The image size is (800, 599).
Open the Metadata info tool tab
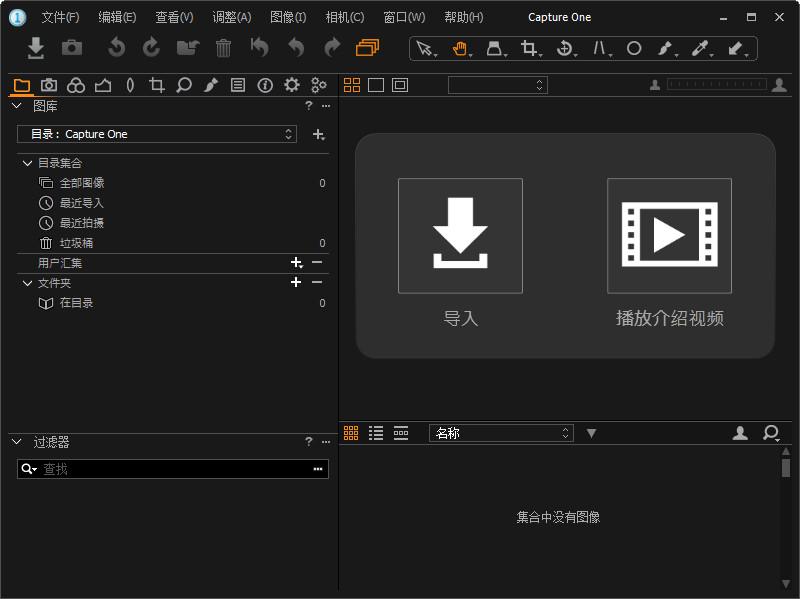pyautogui.click(x=265, y=85)
